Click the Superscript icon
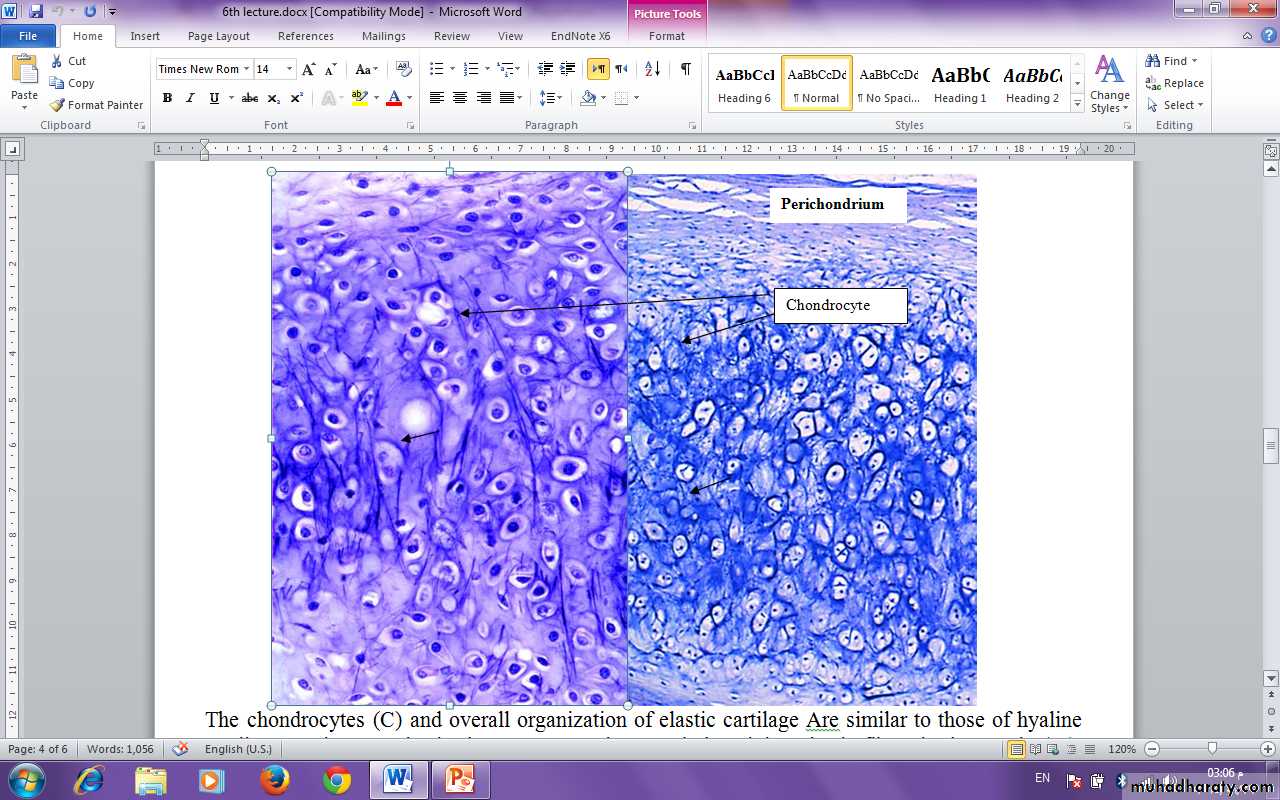The width and height of the screenshot is (1280, 800). (297, 98)
